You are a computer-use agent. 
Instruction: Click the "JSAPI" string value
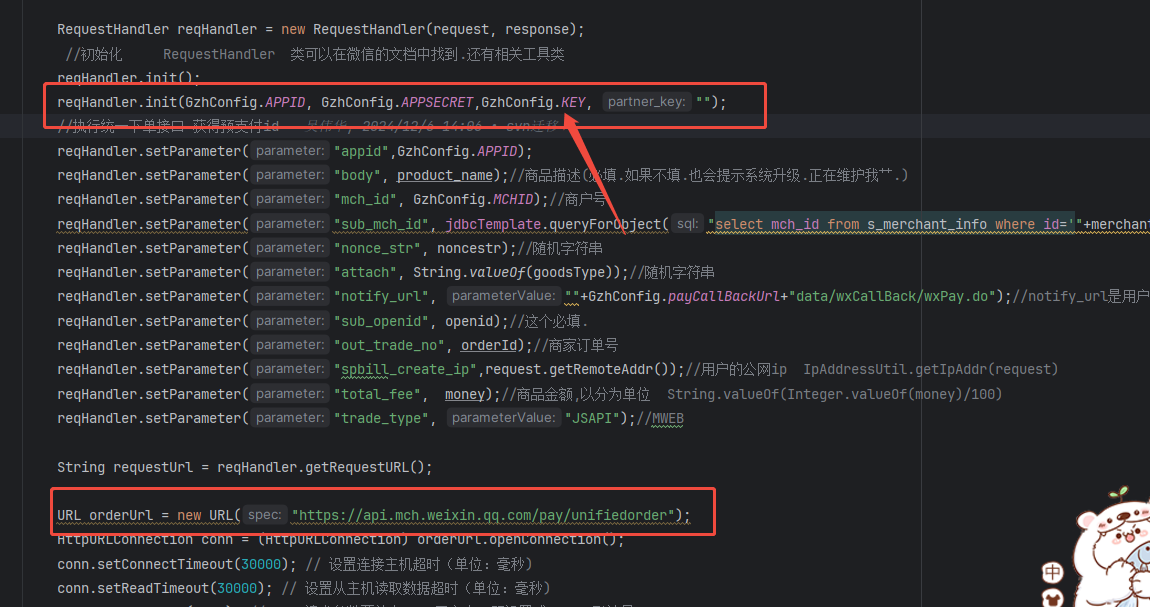click(x=592, y=419)
